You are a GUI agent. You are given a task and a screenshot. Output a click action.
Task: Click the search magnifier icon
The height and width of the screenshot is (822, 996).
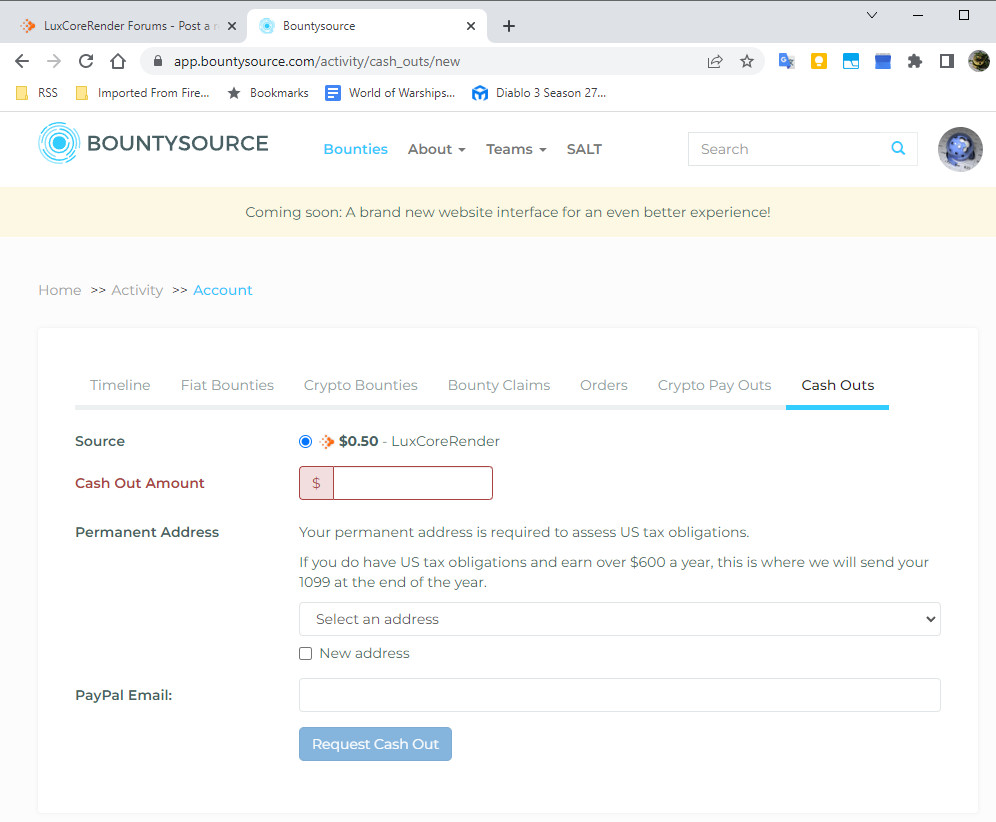(898, 149)
